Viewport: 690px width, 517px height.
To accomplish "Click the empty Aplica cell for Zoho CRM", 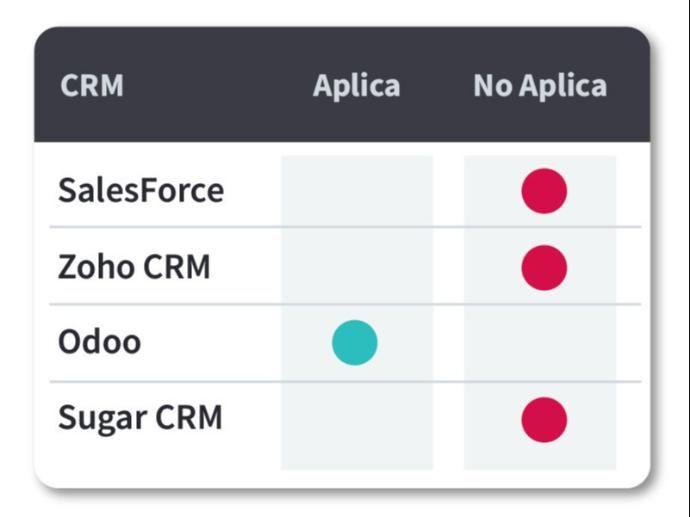I will coord(356,267).
